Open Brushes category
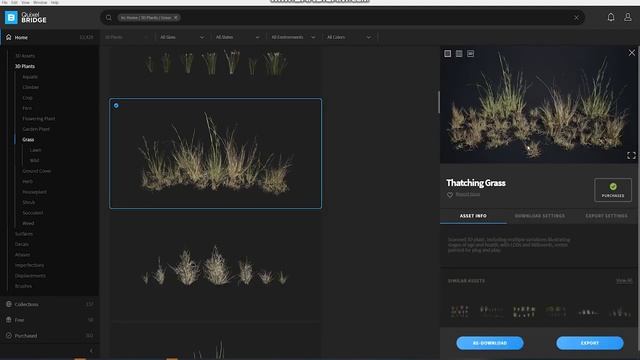640x360 pixels. pos(23,286)
